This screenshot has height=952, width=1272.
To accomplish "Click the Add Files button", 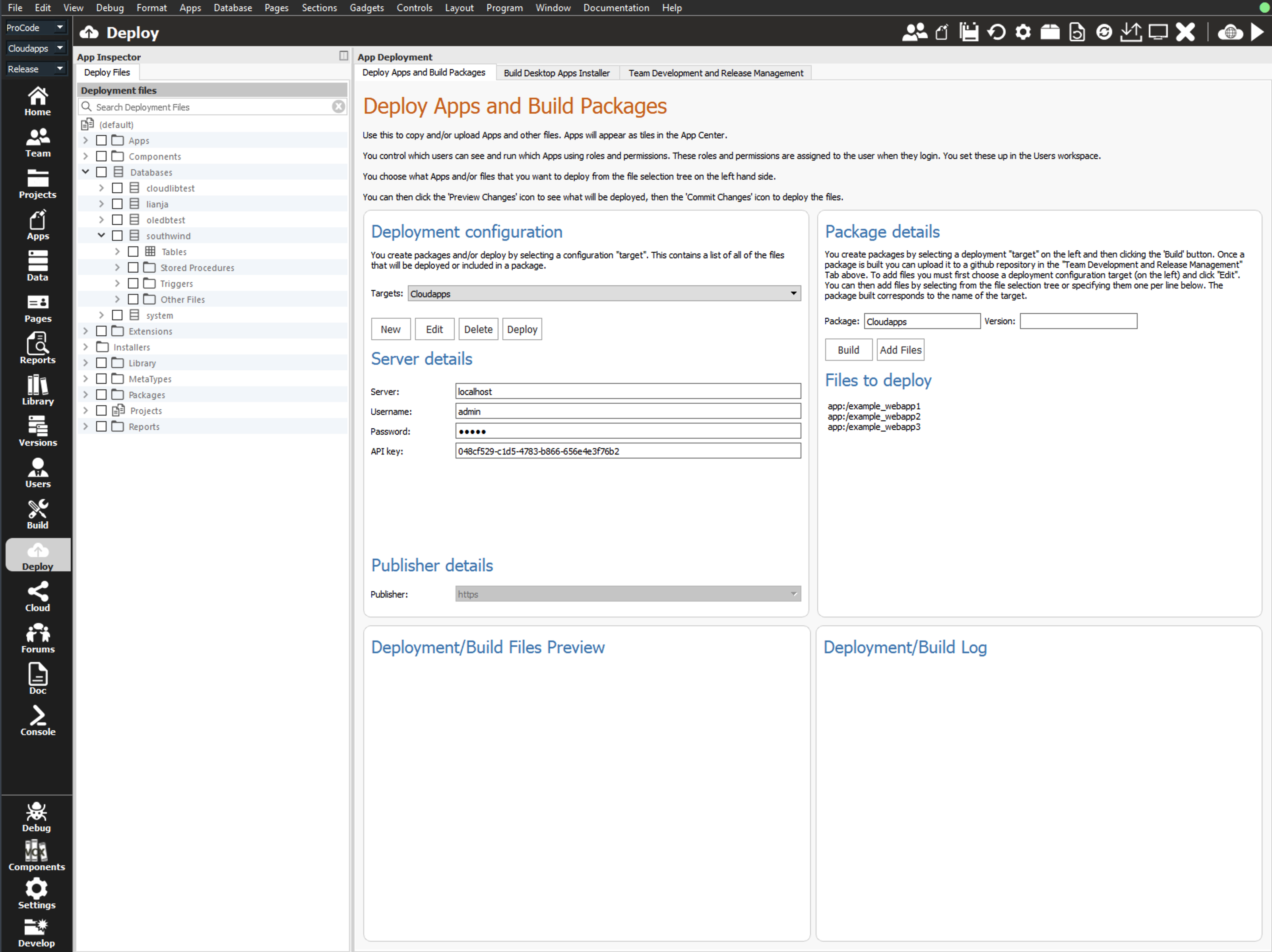I will [x=900, y=350].
